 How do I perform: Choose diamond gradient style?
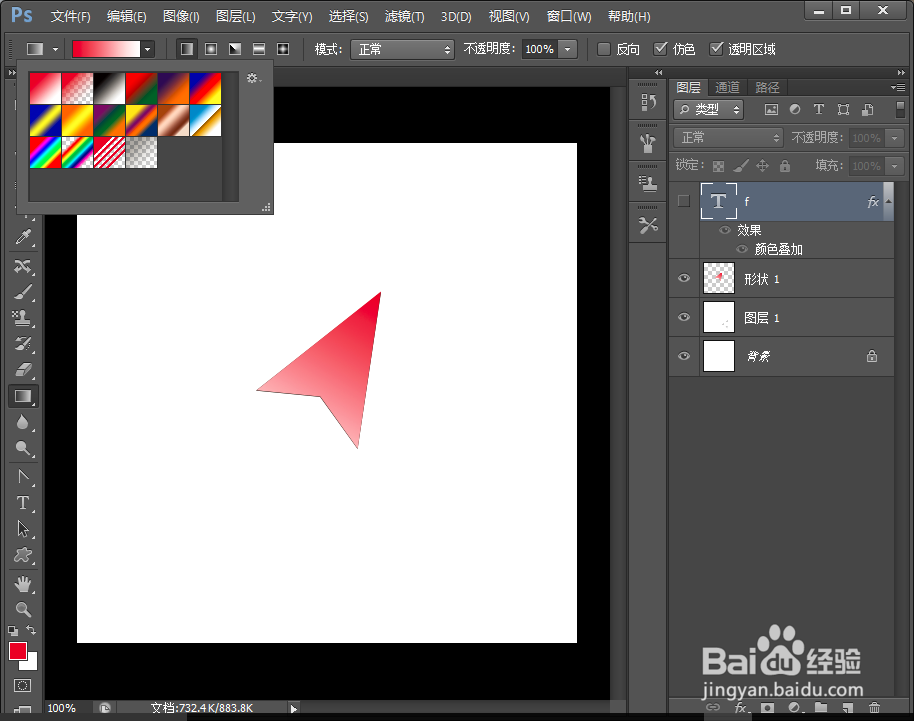(283, 49)
